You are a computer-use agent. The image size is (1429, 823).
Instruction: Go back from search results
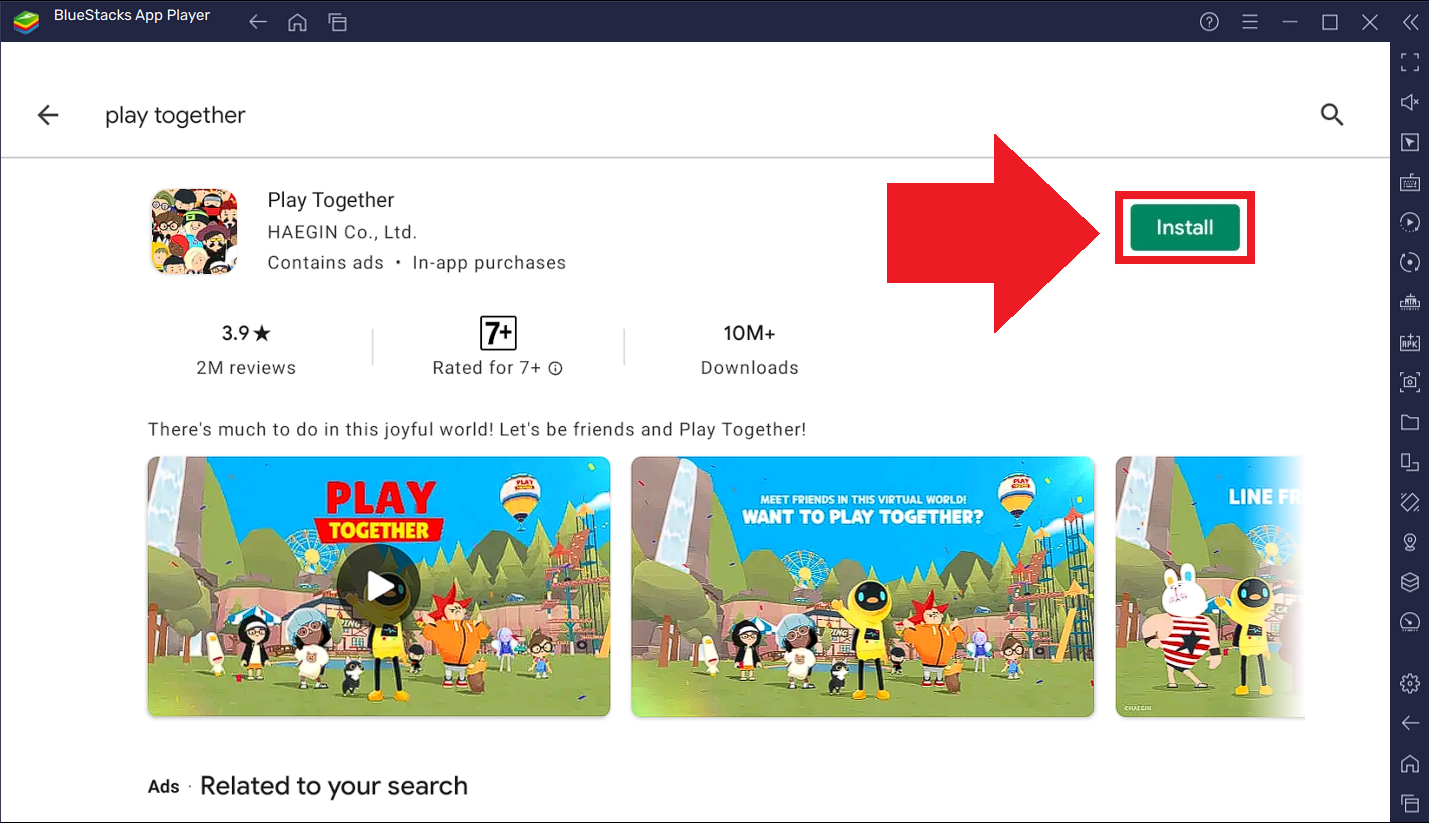(x=48, y=115)
